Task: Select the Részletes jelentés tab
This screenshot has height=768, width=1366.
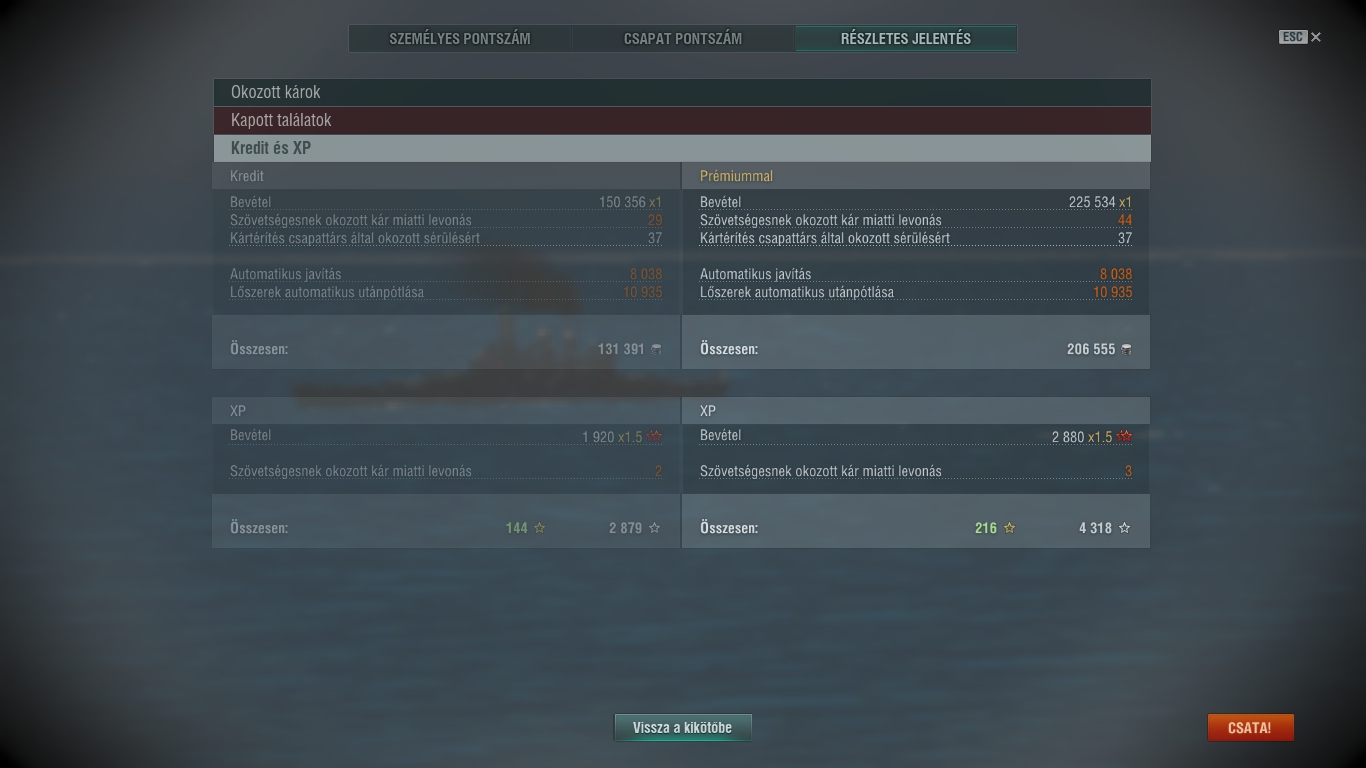Action: tap(906, 39)
